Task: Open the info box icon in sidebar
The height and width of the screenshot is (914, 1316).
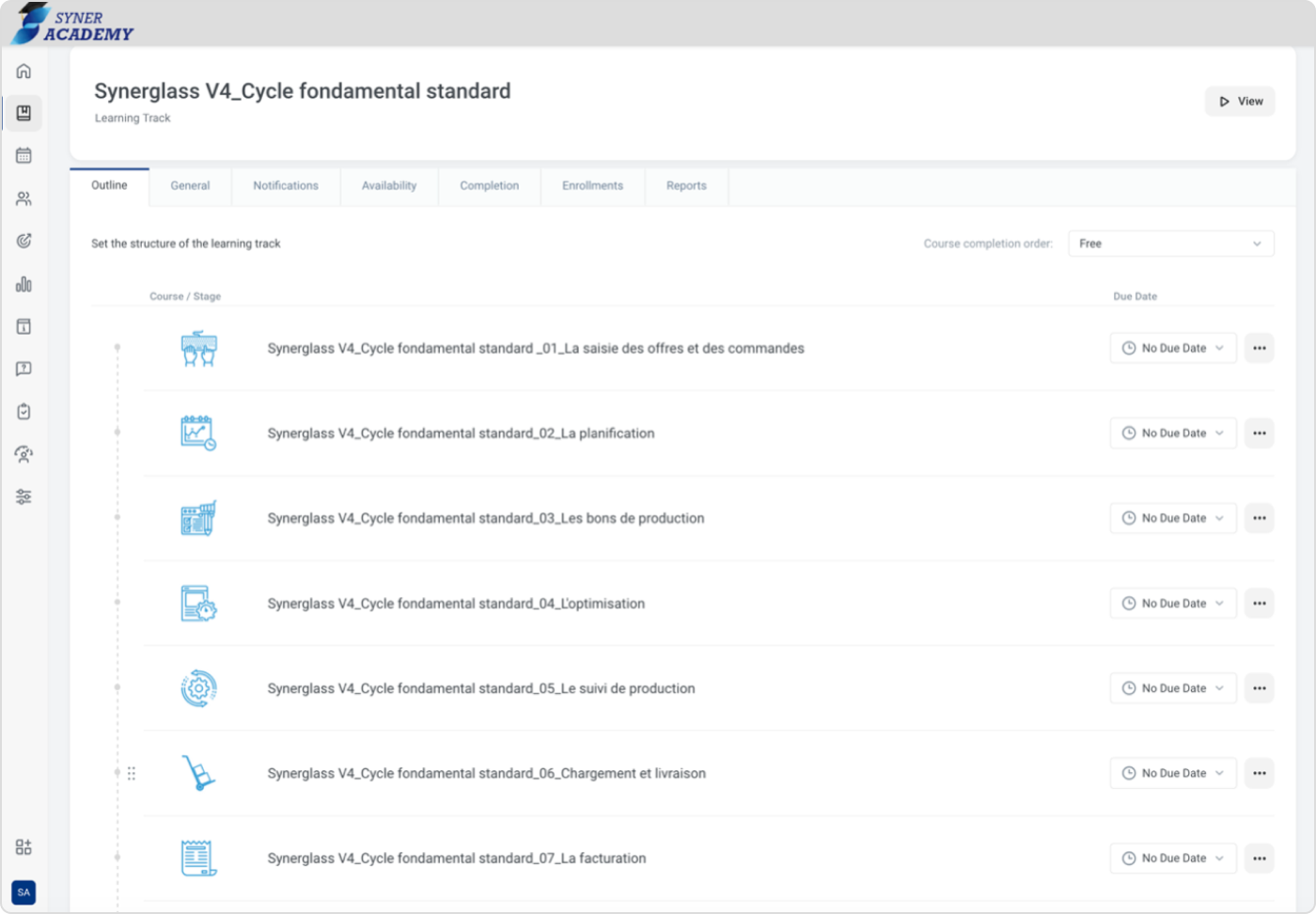Action: pyautogui.click(x=23, y=326)
